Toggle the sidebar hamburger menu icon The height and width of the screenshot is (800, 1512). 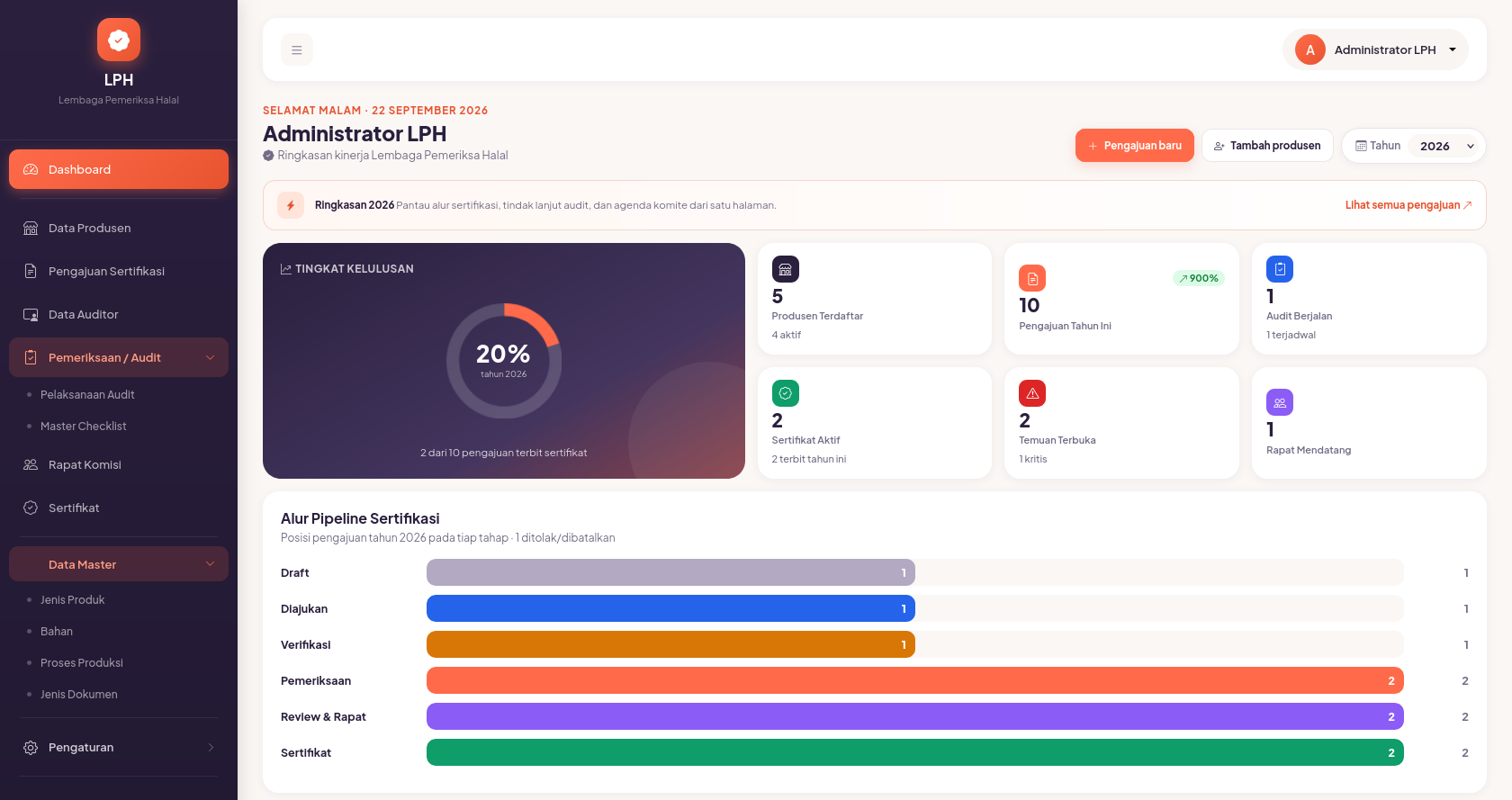pos(297,50)
